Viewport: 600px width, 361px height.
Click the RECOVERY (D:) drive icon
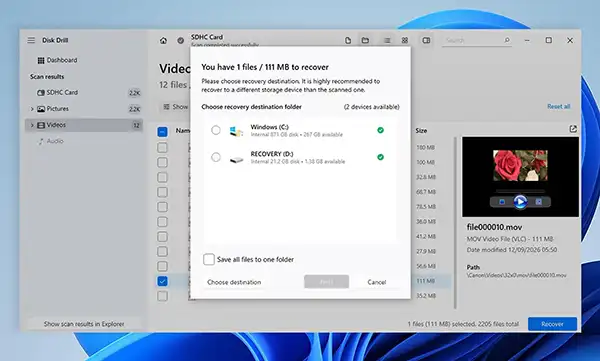pos(236,159)
